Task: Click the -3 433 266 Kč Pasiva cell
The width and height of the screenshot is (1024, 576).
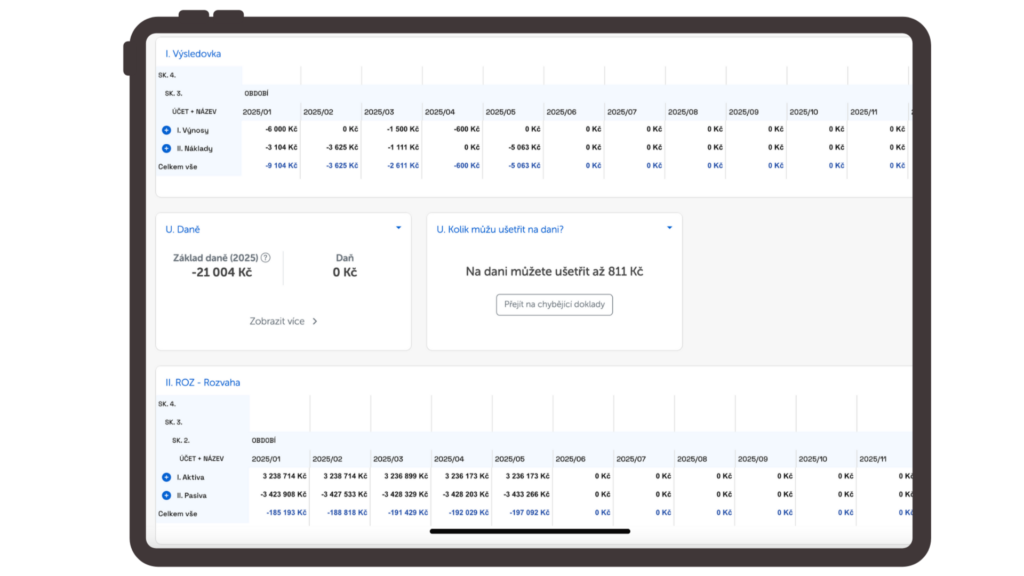Action: pyautogui.click(x=526, y=494)
